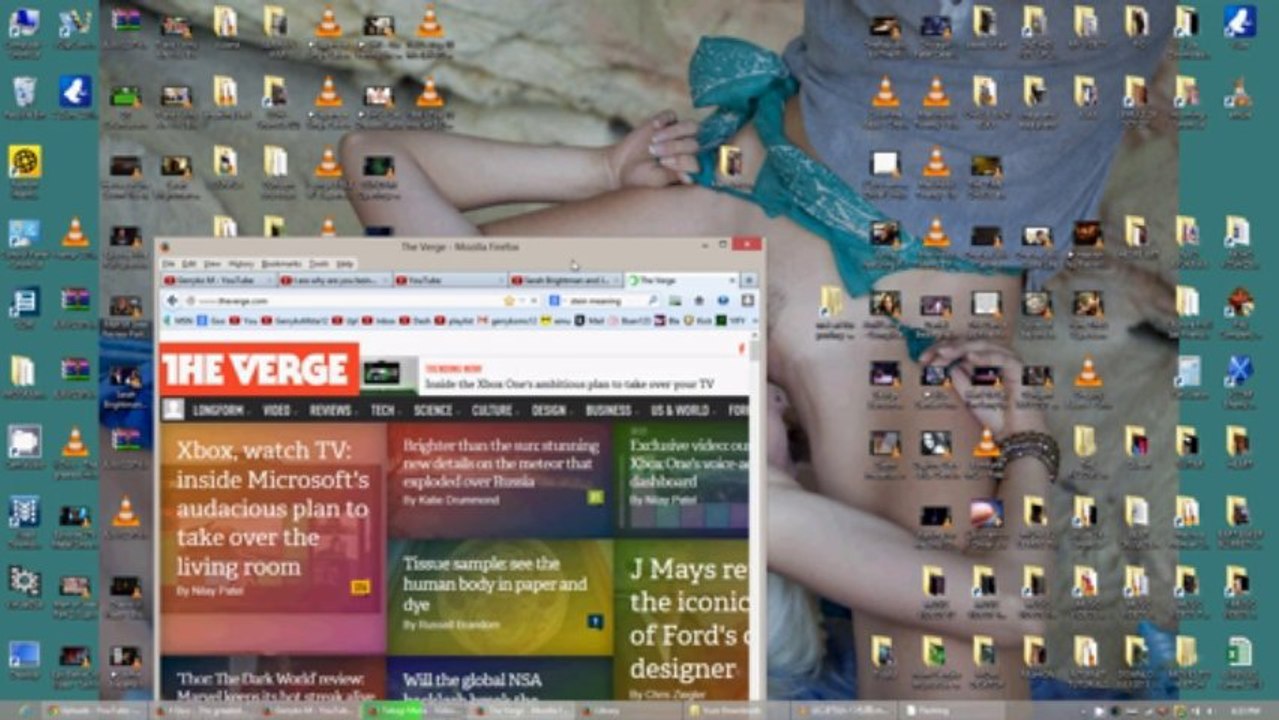Screen dimensions: 1279x720
Task: Switch to the 'I see why are you bein...' tab
Action: pyautogui.click(x=334, y=281)
